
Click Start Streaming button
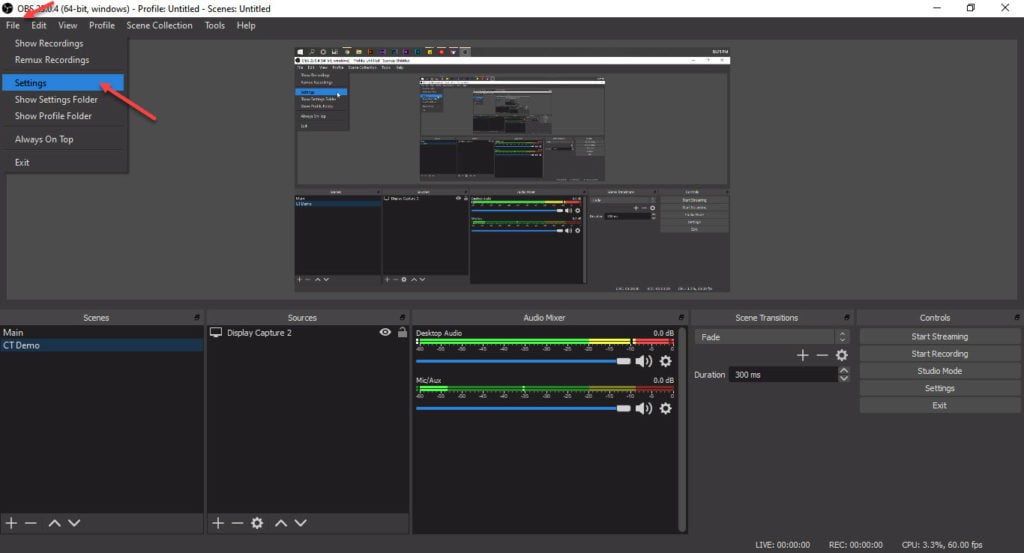940,336
